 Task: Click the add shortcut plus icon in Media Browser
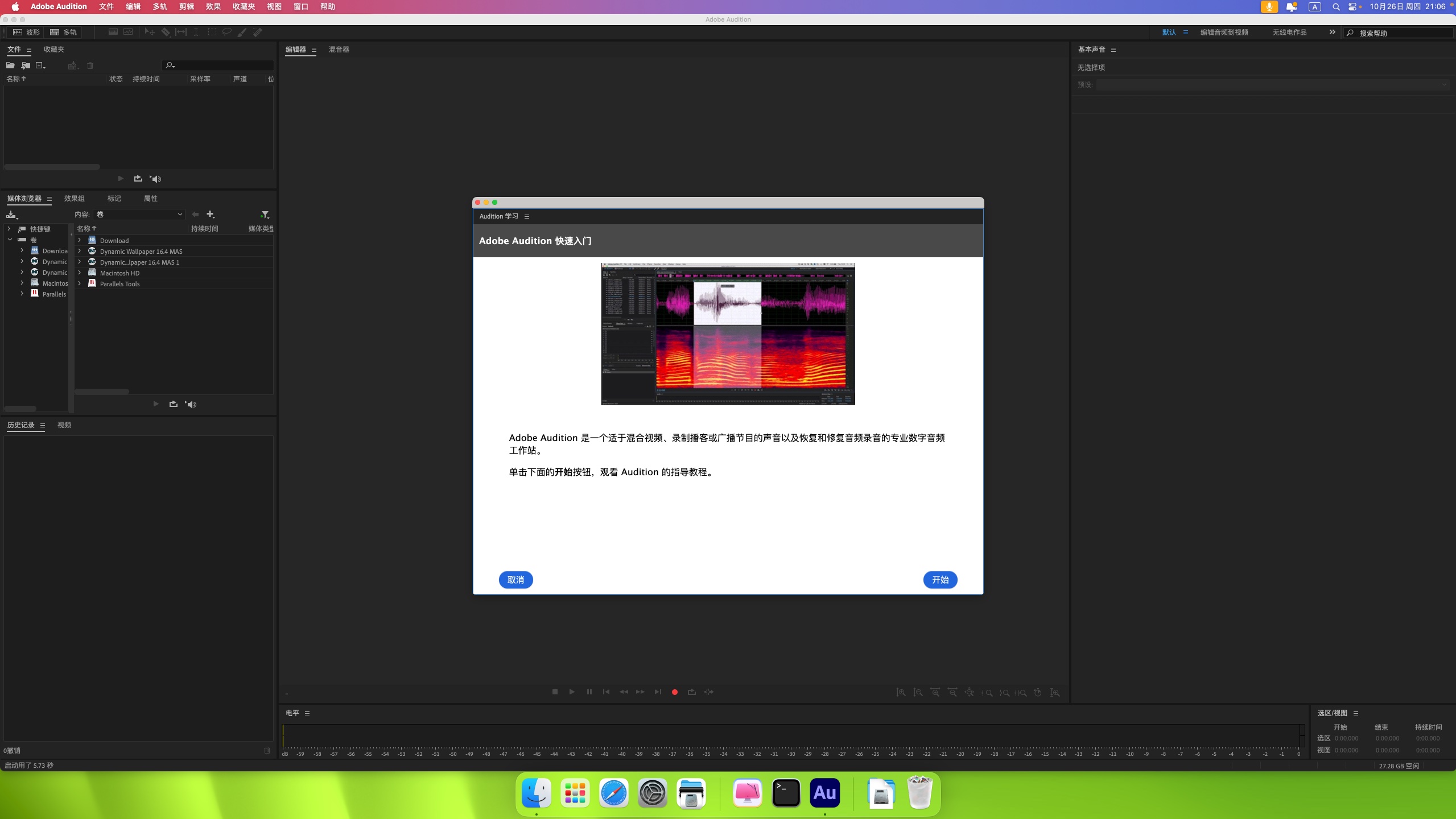(211, 215)
